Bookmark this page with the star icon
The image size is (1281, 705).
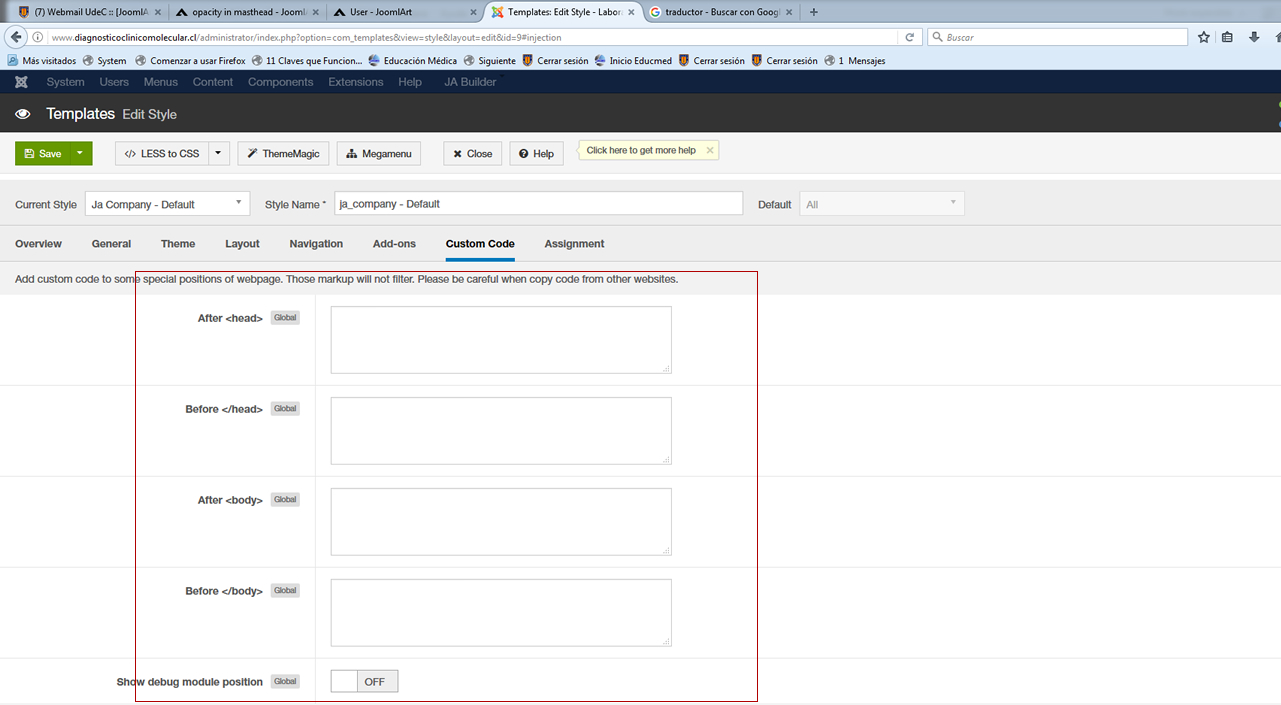(1204, 37)
